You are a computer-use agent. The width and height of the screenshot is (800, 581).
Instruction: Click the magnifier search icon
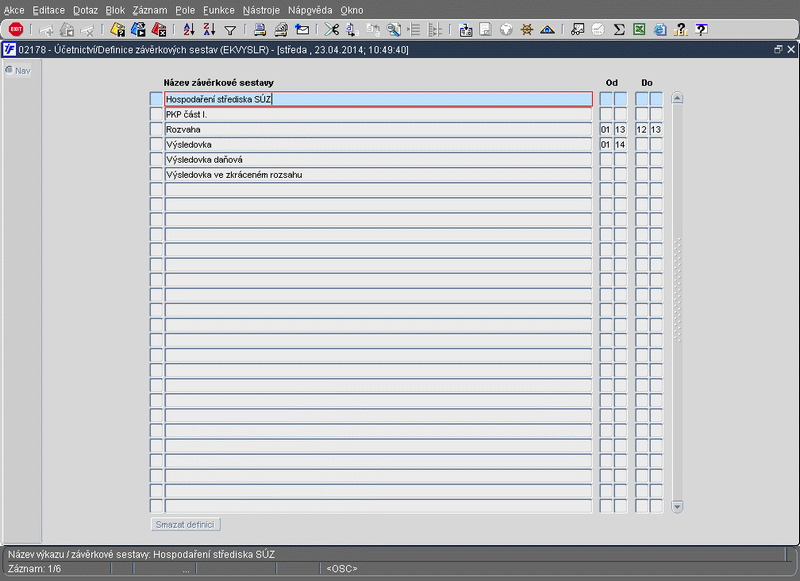coord(393,30)
